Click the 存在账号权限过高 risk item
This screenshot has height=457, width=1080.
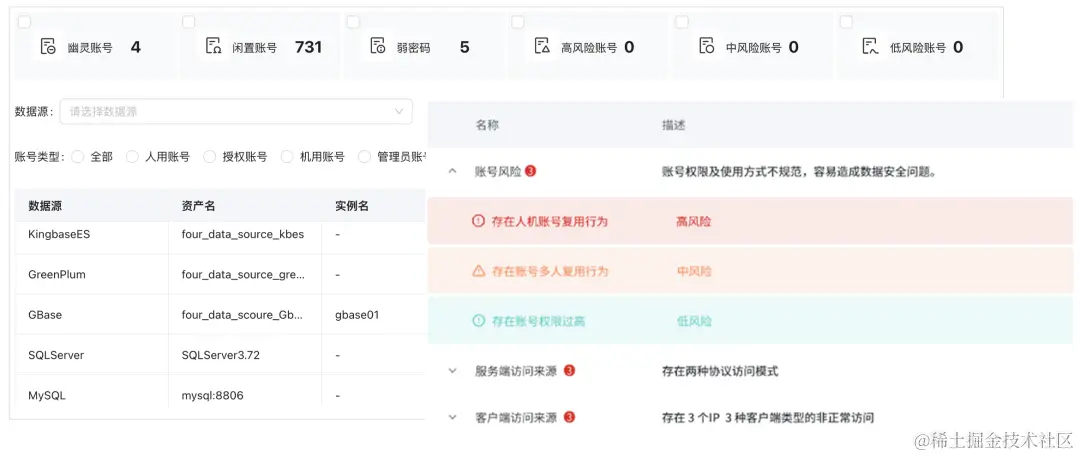tap(539, 321)
